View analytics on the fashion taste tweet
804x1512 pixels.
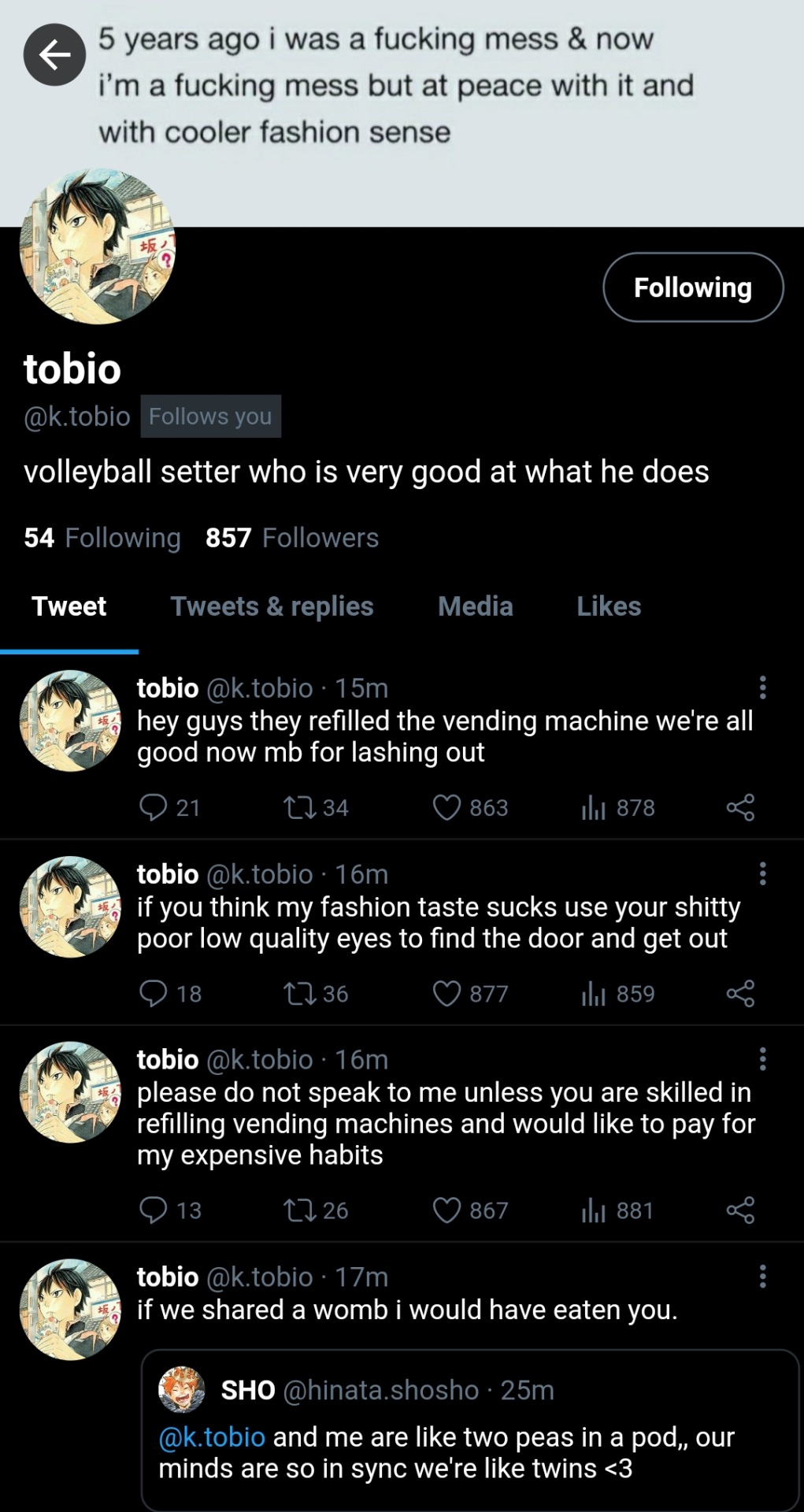pos(594,994)
